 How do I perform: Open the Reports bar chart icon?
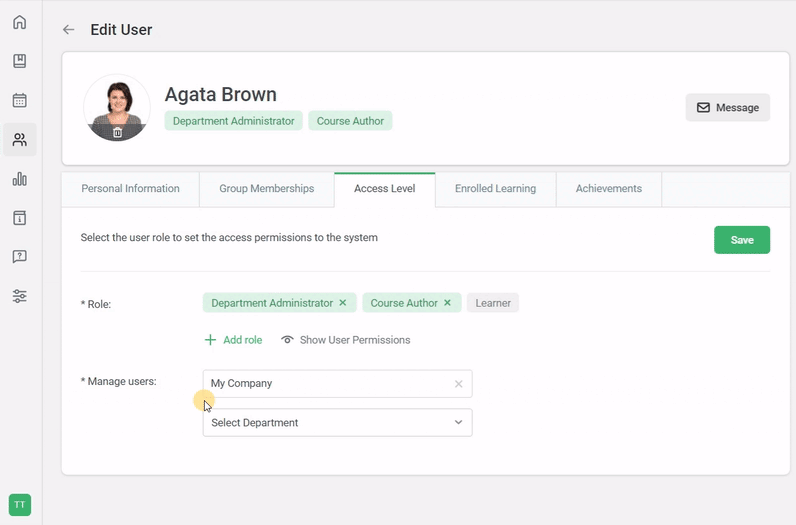click(x=20, y=179)
